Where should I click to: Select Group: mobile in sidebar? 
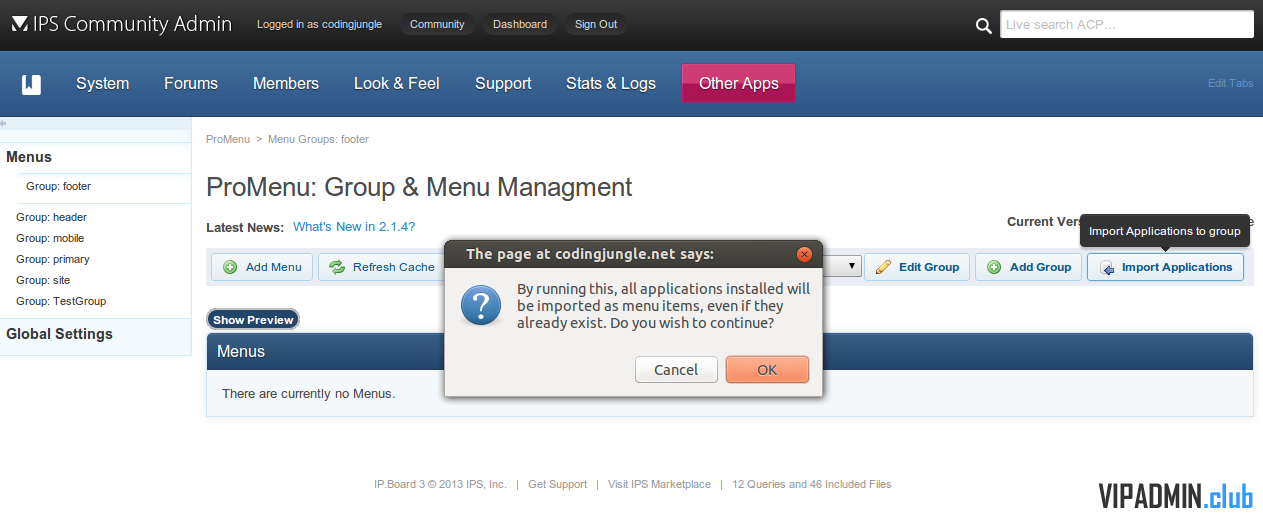pos(50,238)
